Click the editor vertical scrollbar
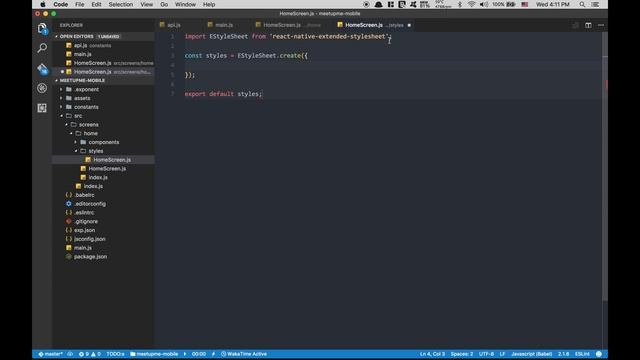This screenshot has width=640, height=360. click(605, 167)
